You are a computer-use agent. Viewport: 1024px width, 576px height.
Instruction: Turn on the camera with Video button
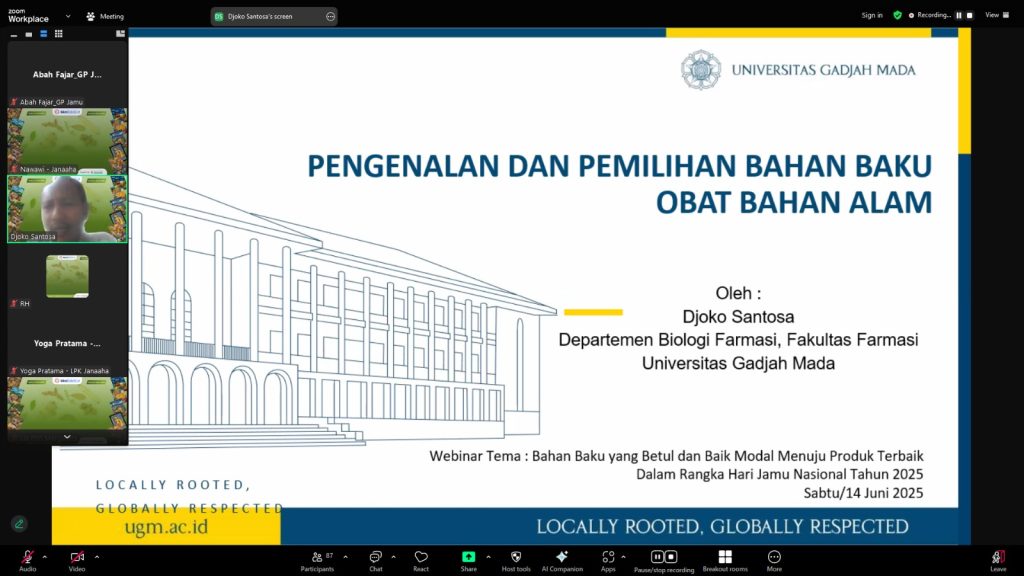tap(77, 558)
